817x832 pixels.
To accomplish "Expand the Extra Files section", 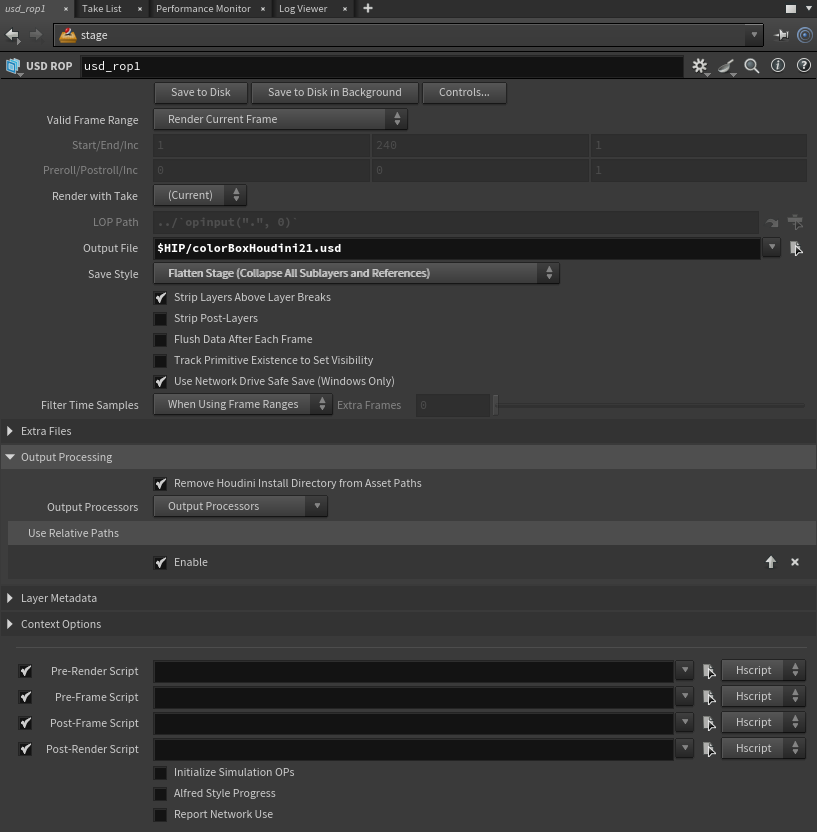I will [10, 431].
